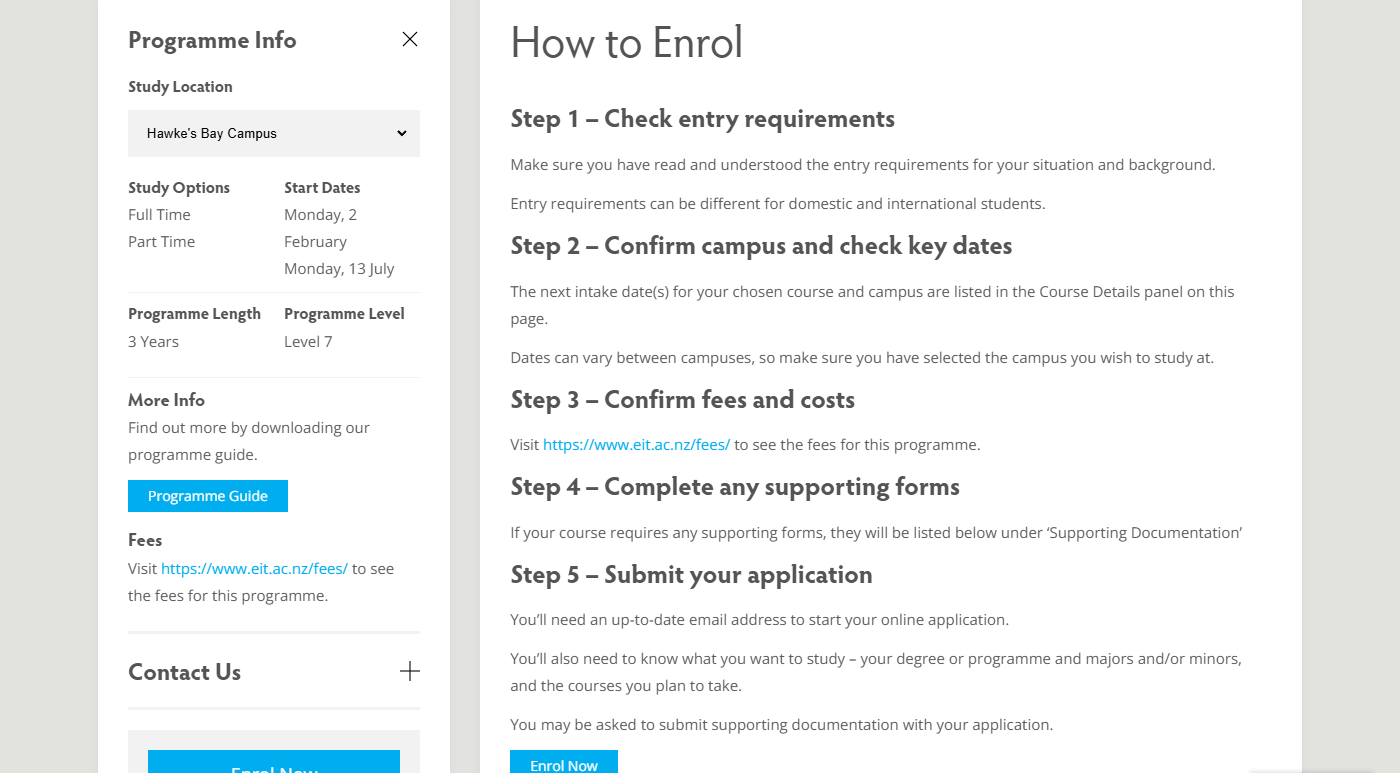The image size is (1400, 773).
Task: Select the How to Enrol title
Action: click(627, 43)
